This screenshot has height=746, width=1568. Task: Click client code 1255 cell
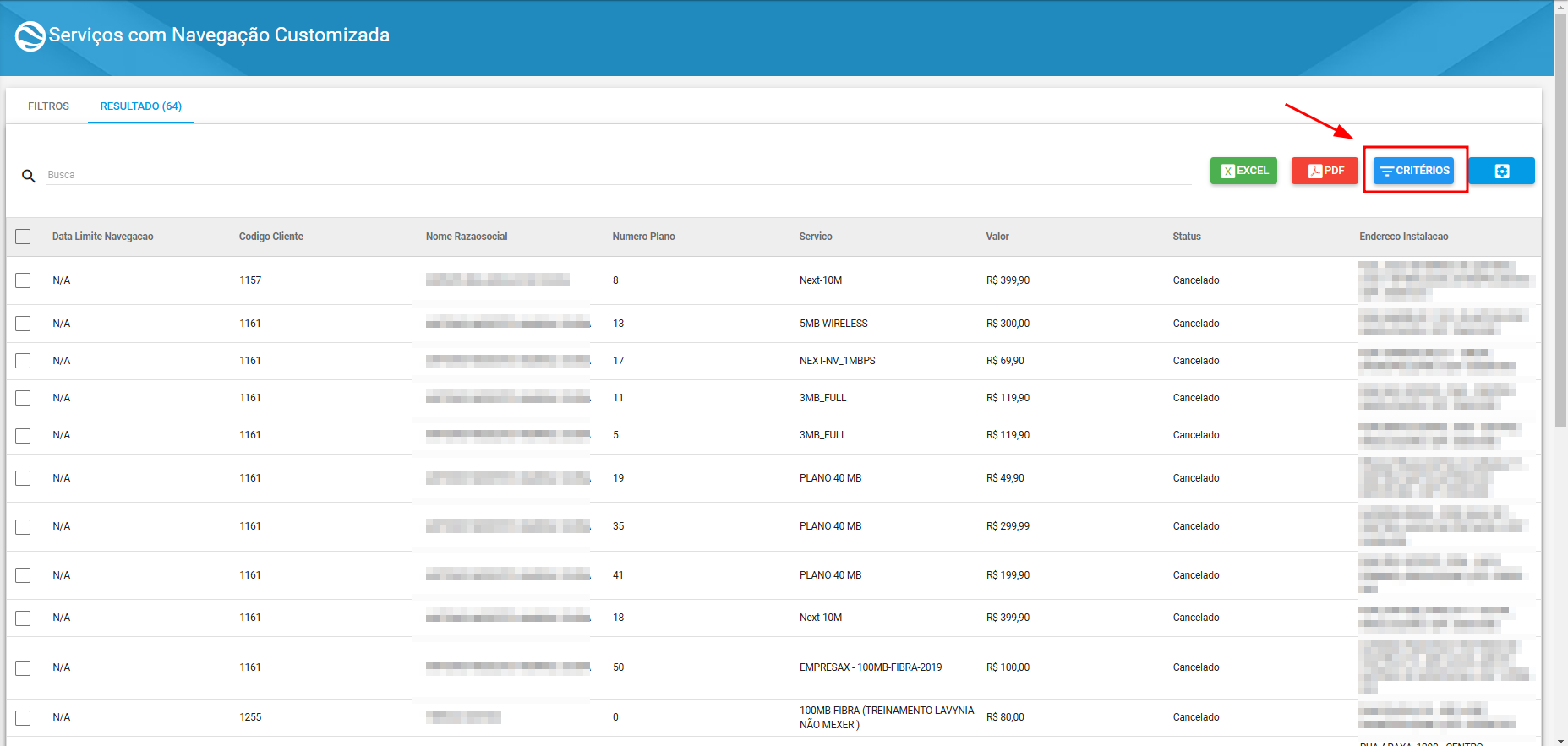[250, 717]
